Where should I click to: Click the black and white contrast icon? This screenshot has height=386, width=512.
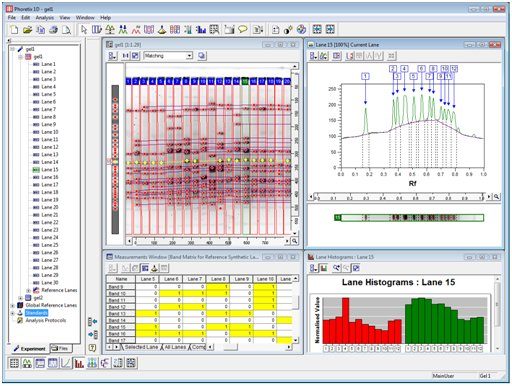[288, 30]
